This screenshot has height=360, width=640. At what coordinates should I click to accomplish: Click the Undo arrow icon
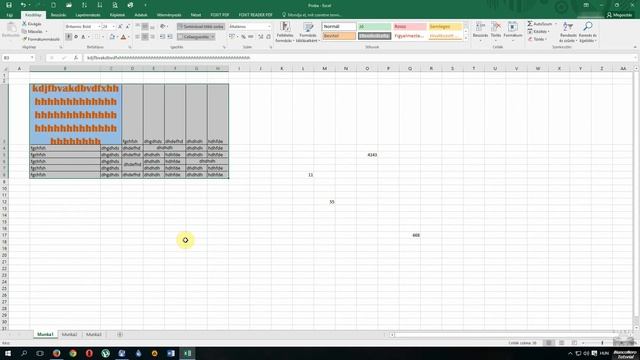pyautogui.click(x=23, y=5)
